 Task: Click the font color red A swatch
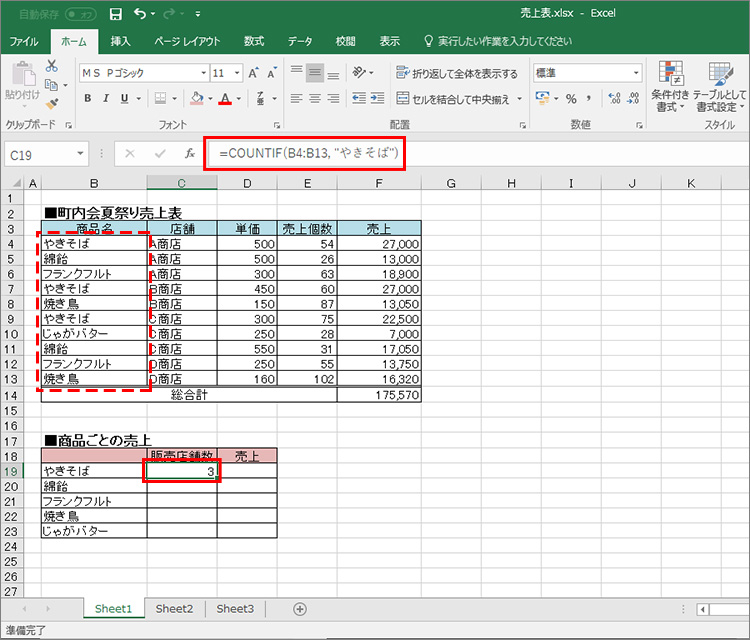point(225,99)
